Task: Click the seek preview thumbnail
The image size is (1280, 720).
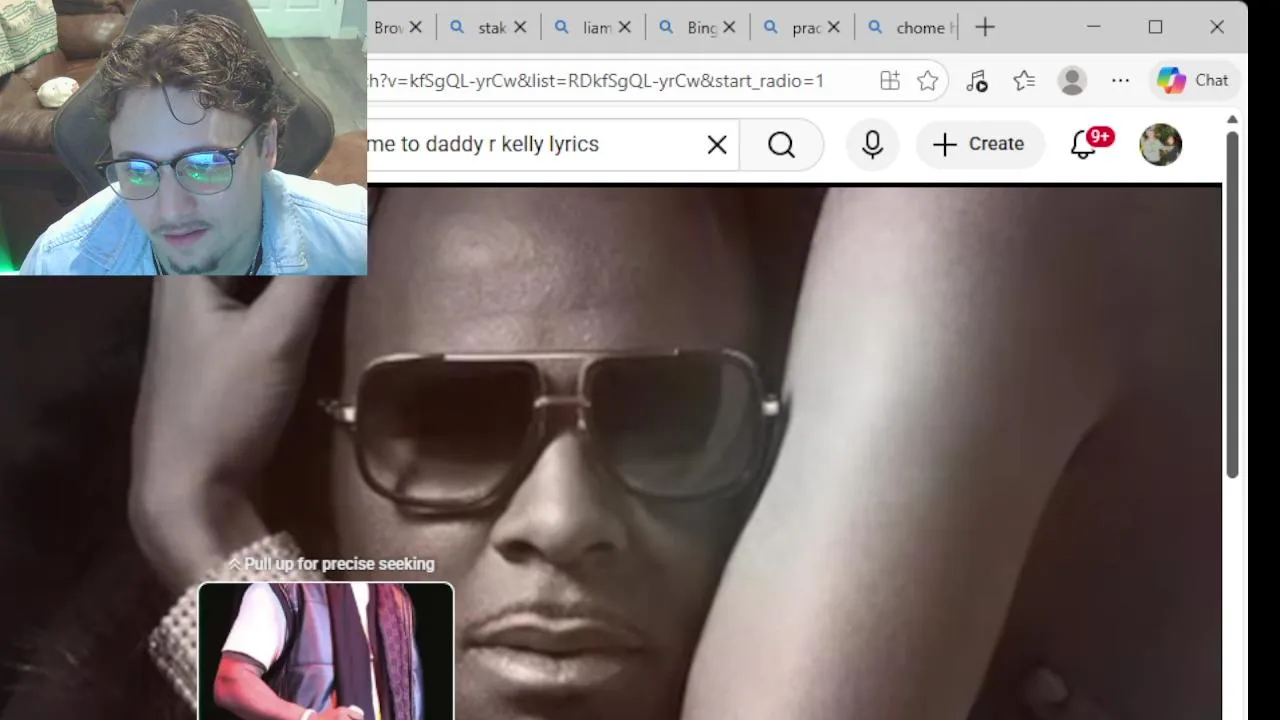Action: [x=326, y=651]
